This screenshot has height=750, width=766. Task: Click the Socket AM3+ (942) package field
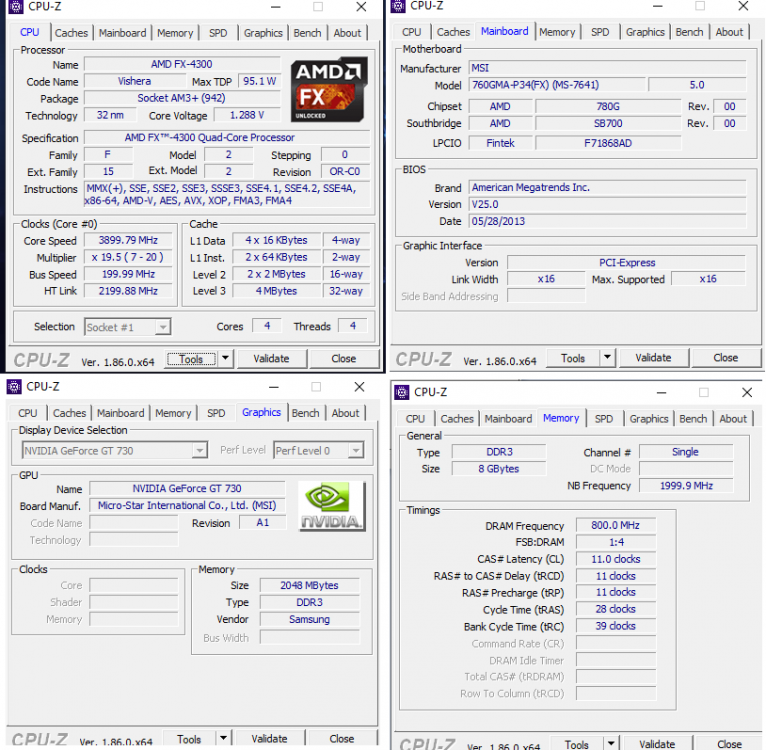pyautogui.click(x=182, y=98)
